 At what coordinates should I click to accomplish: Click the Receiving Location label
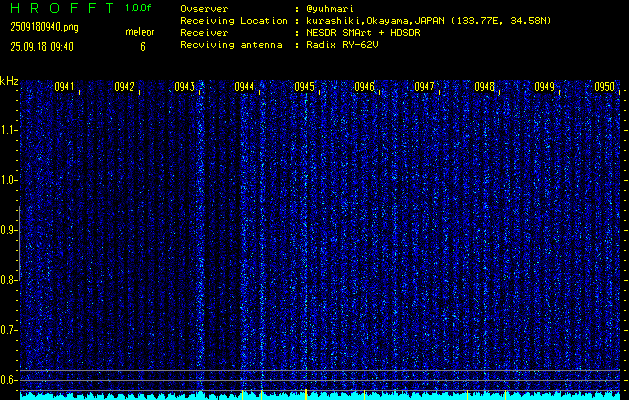(234, 21)
